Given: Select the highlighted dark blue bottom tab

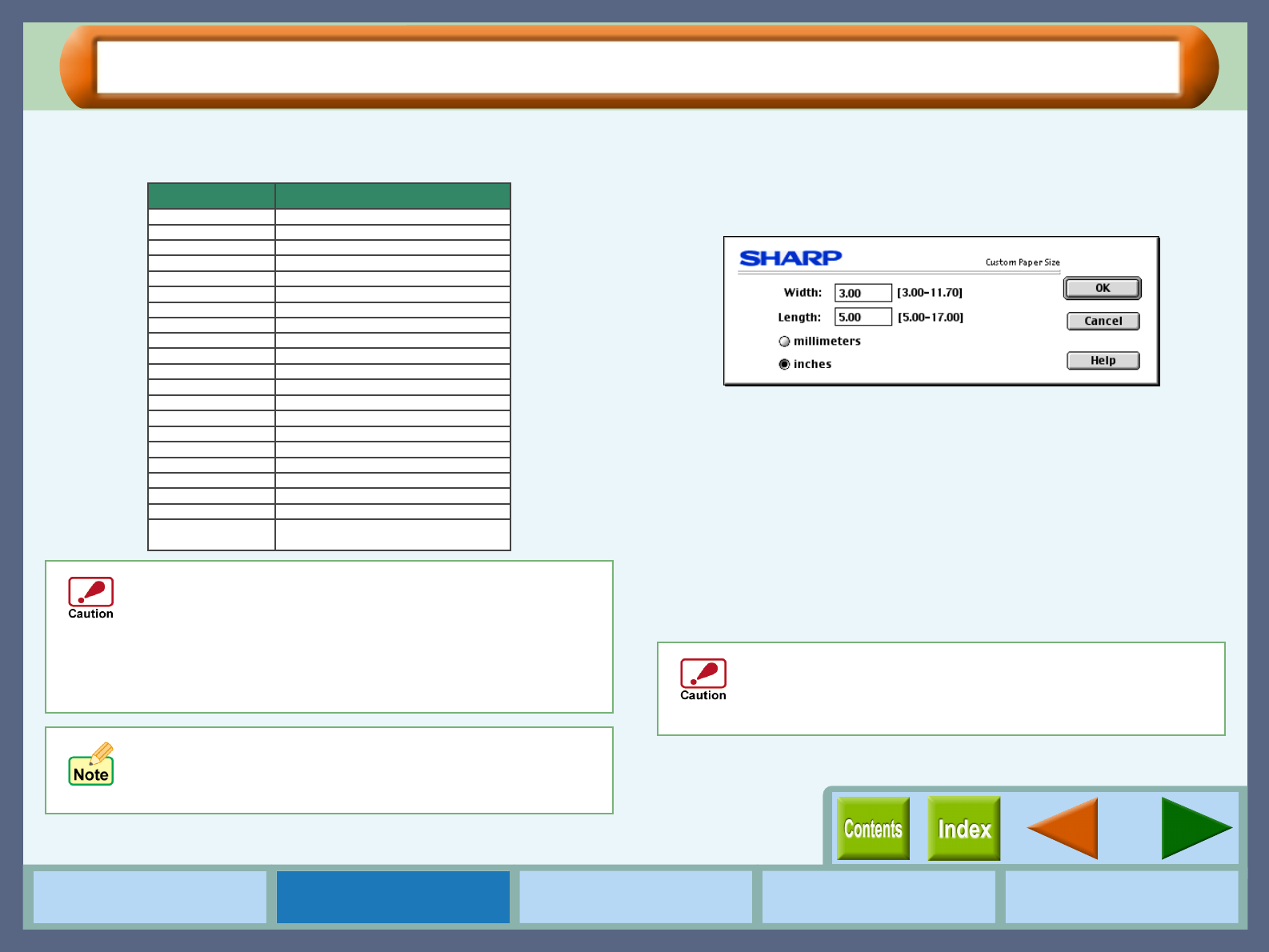Looking at the screenshot, I should coord(393,897).
